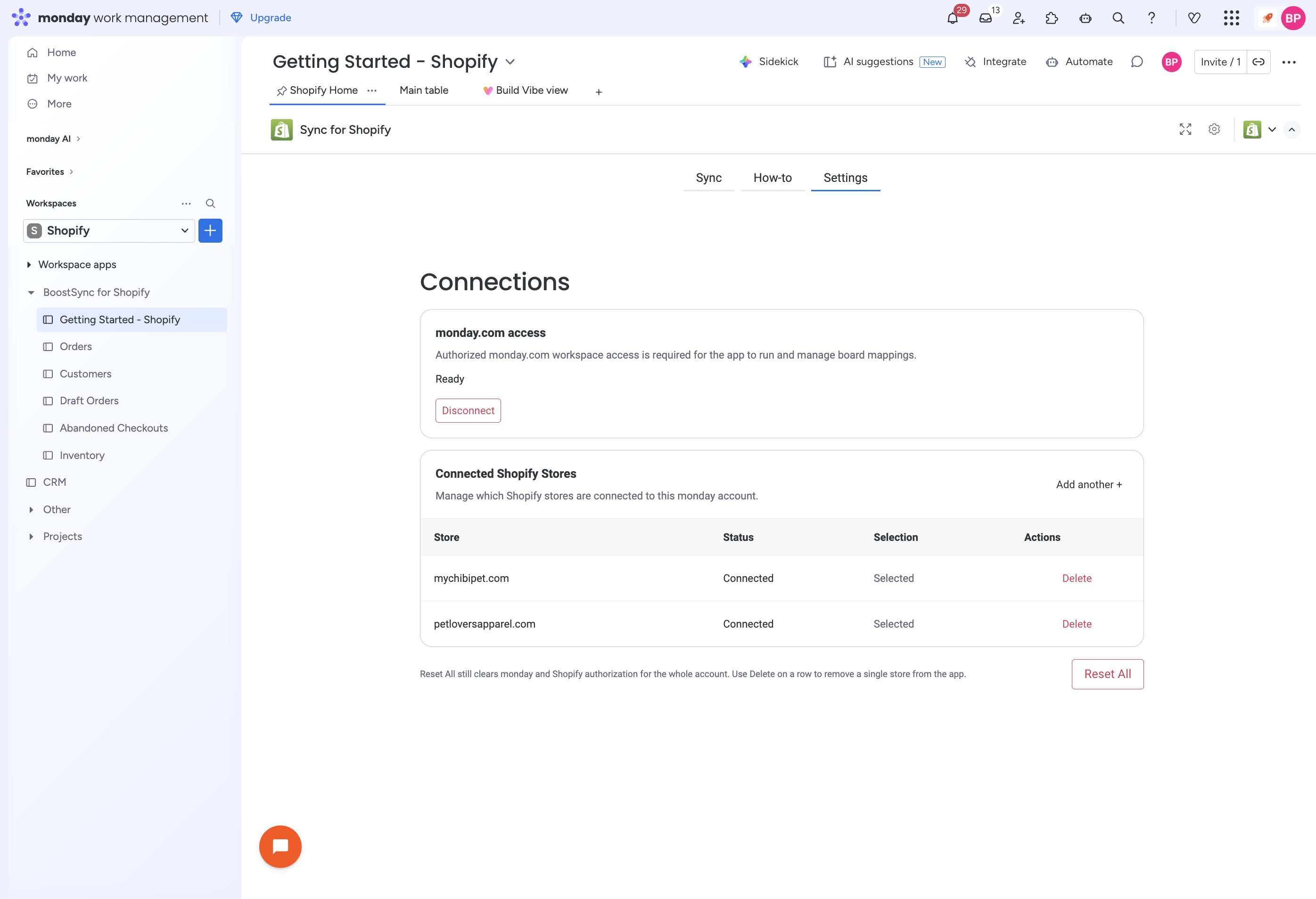Open AI suggestions
1316x899 pixels.
884,62
